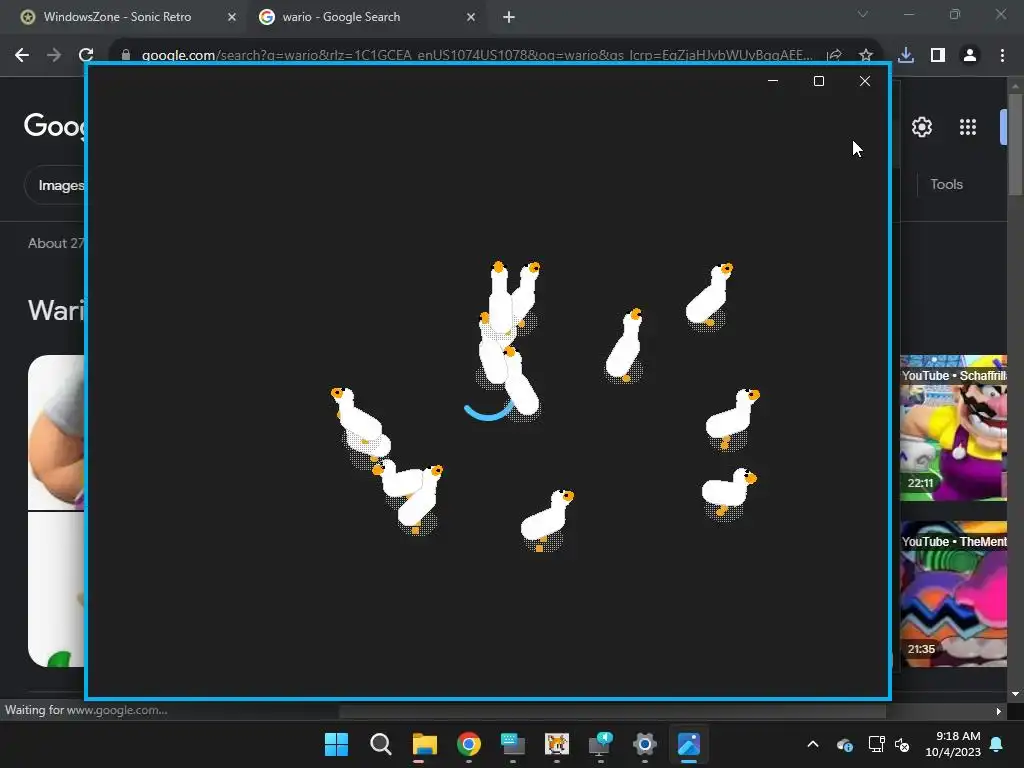Image resolution: width=1024 pixels, height=768 pixels.
Task: Show hidden system tray icons
Action: (813, 744)
